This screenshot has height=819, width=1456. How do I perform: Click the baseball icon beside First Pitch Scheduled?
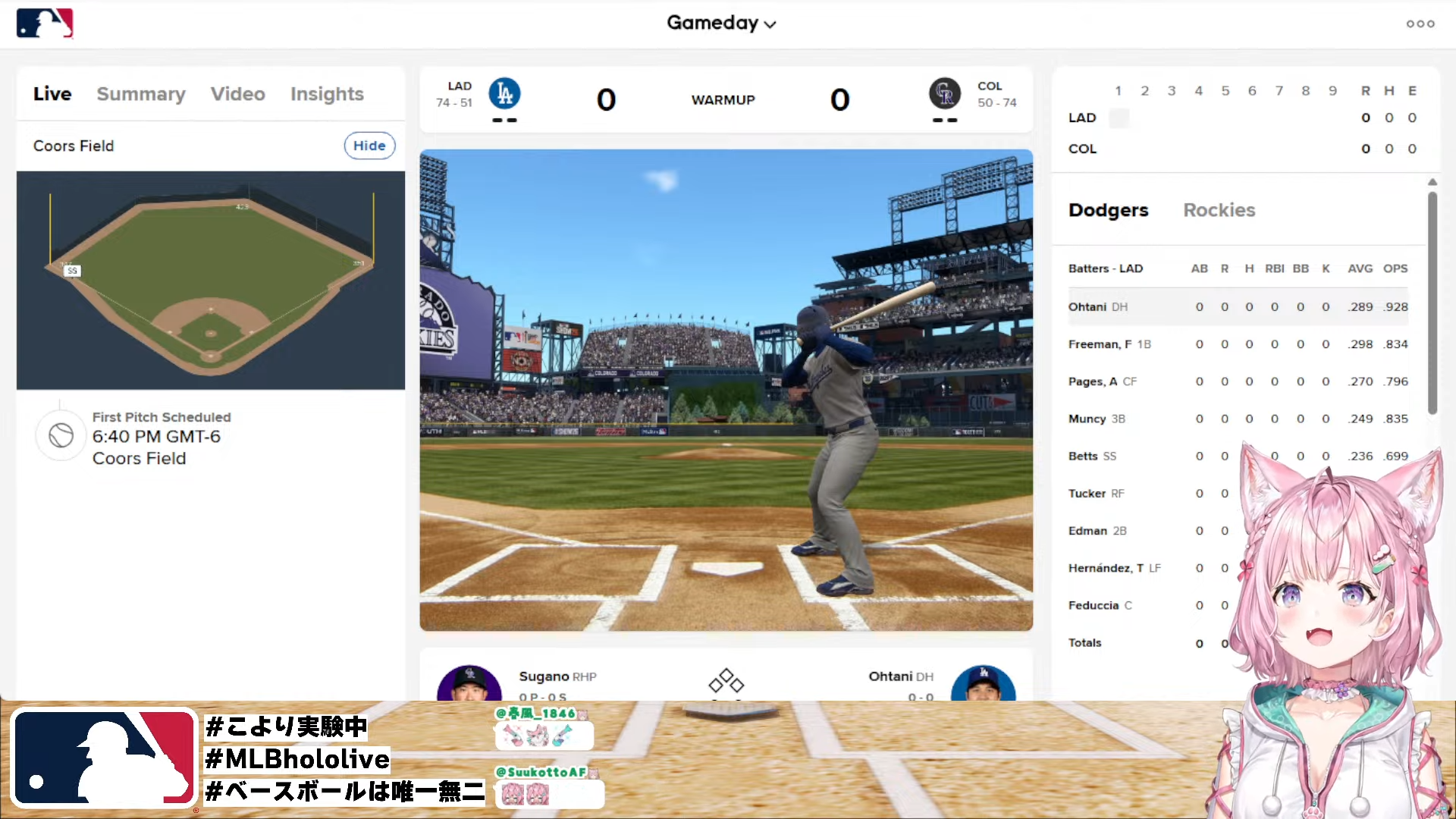(x=61, y=435)
